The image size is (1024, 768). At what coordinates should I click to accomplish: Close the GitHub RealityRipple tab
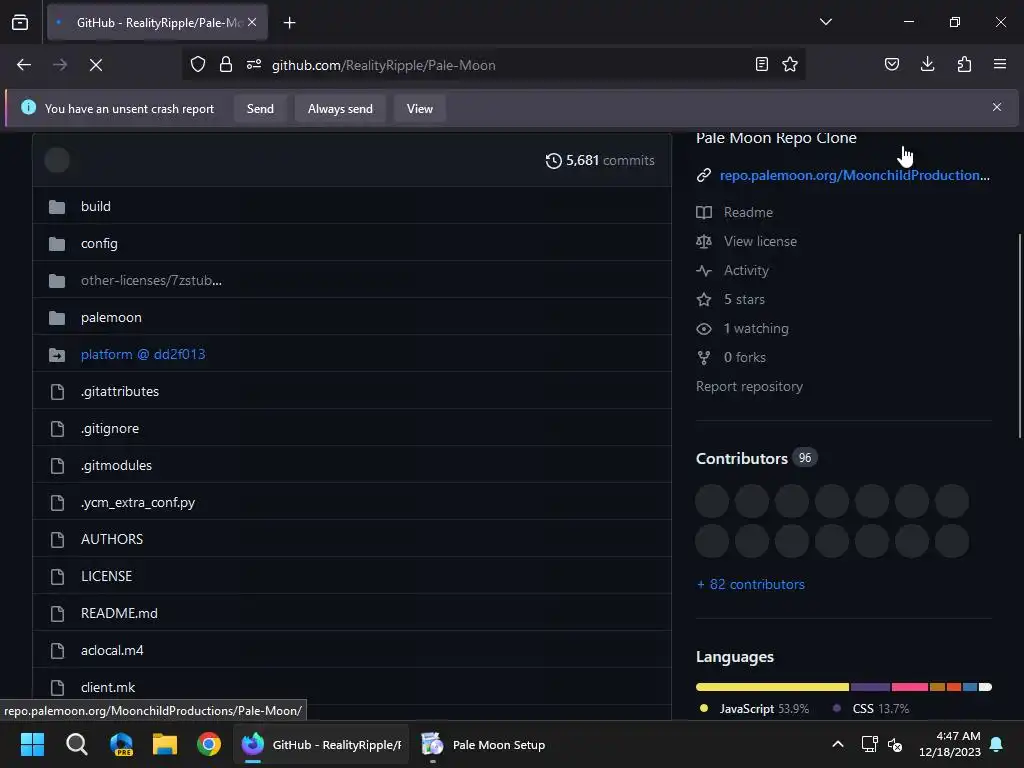(252, 22)
